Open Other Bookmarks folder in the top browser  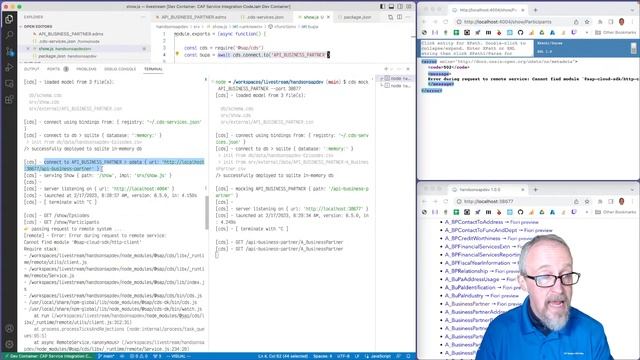(x=616, y=32)
